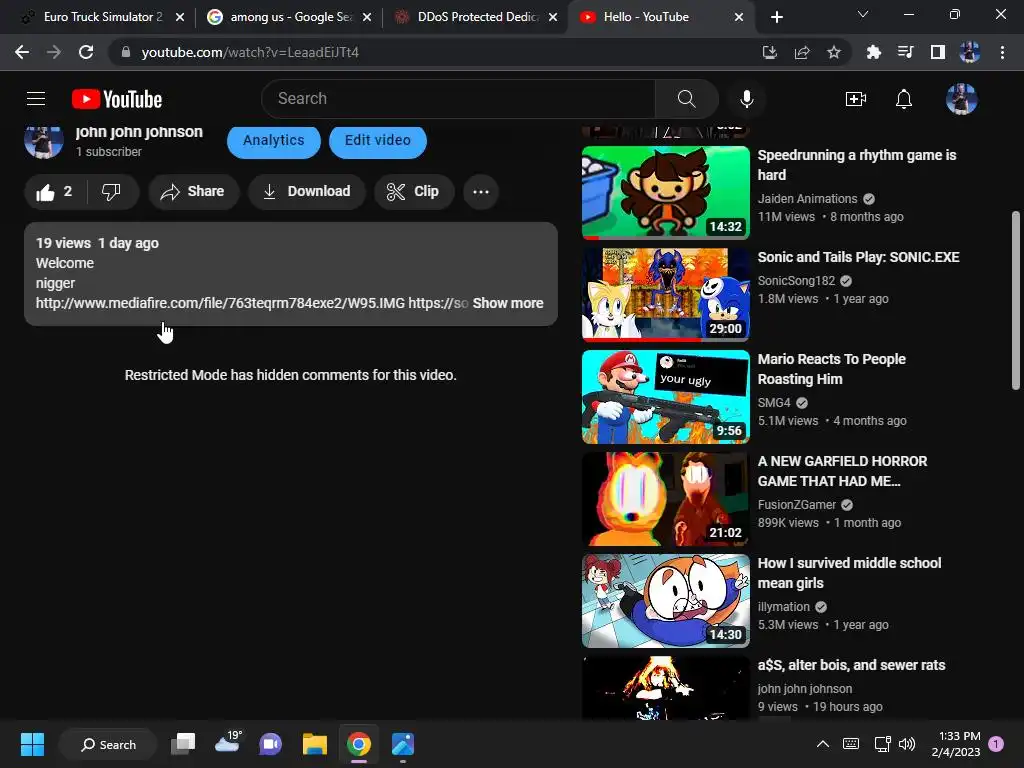
Task: Go to the YouTube home logo
Action: point(117,99)
